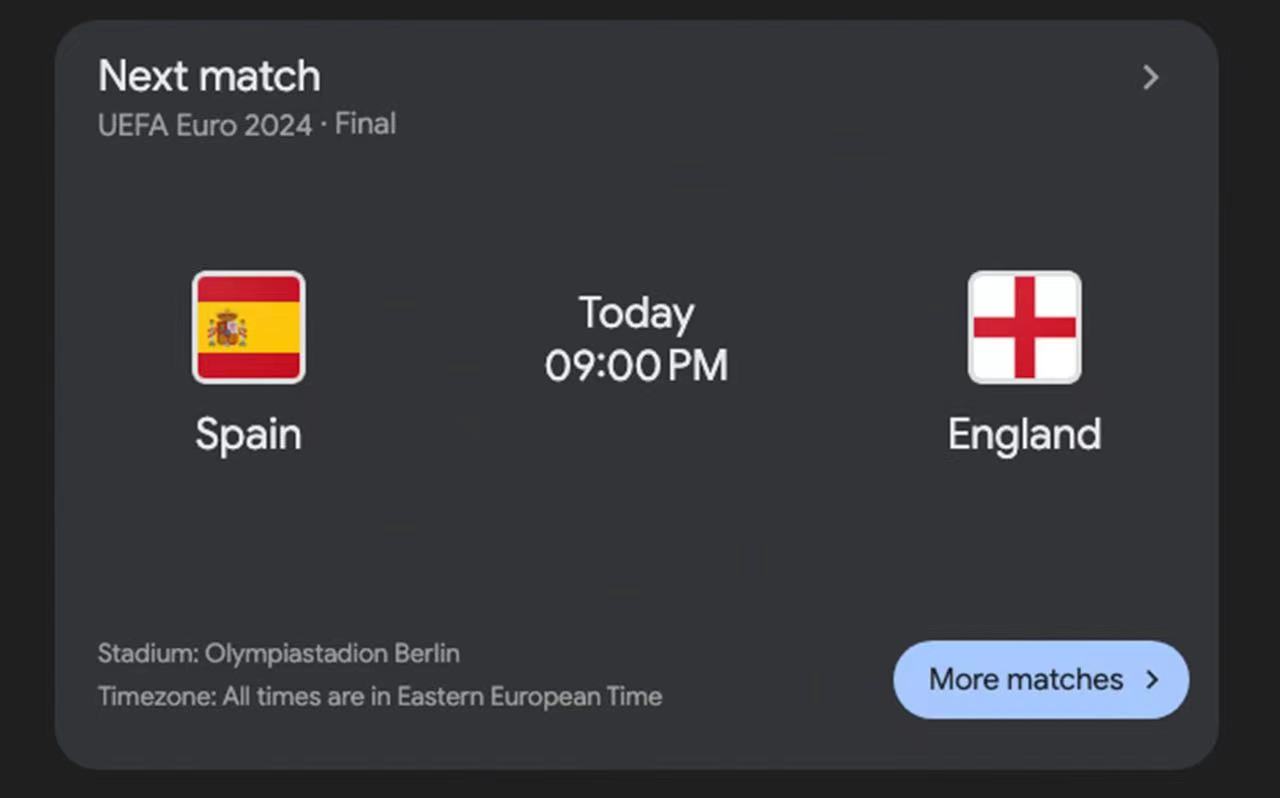Select the England team name
The height and width of the screenshot is (798, 1280).
click(1024, 435)
